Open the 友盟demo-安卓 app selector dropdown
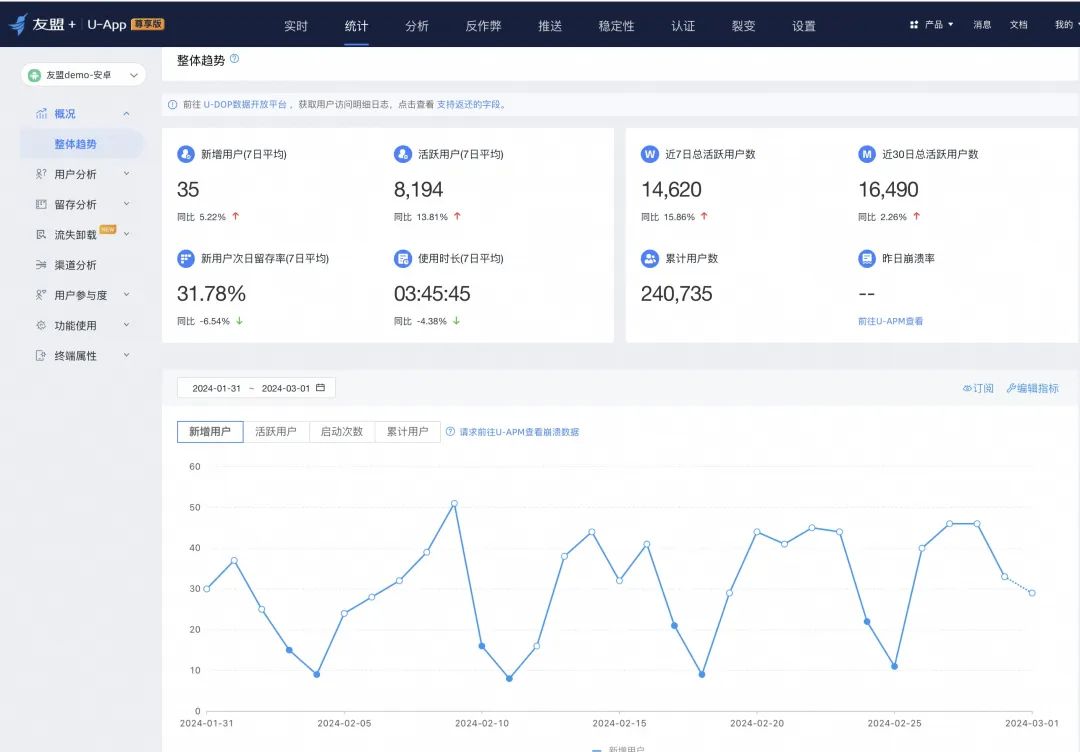 tap(83, 75)
